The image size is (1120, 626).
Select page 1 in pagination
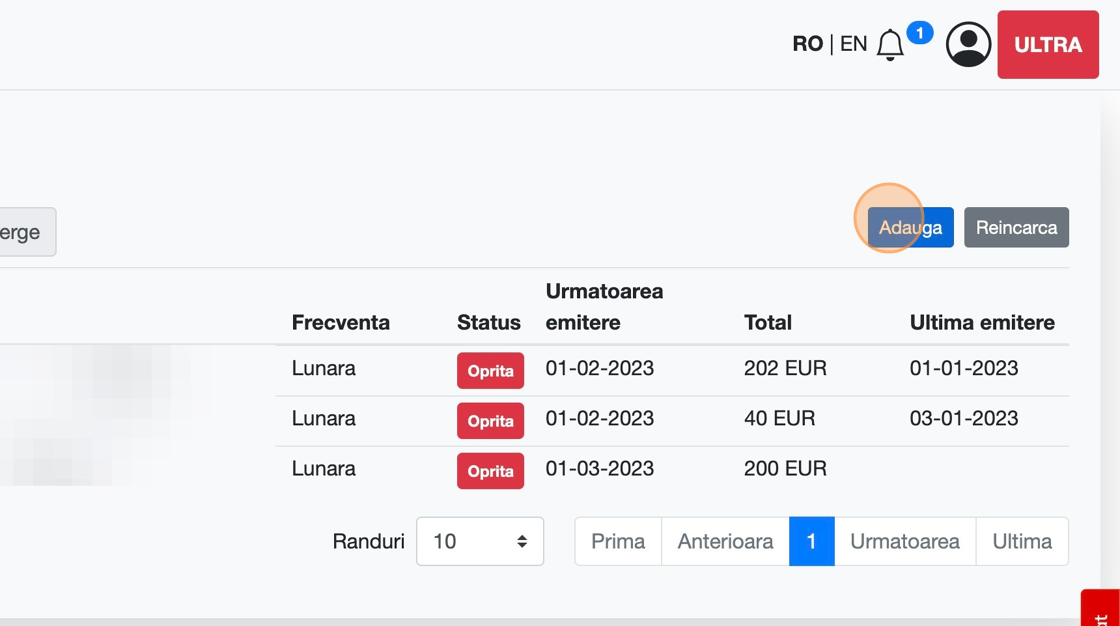(811, 541)
